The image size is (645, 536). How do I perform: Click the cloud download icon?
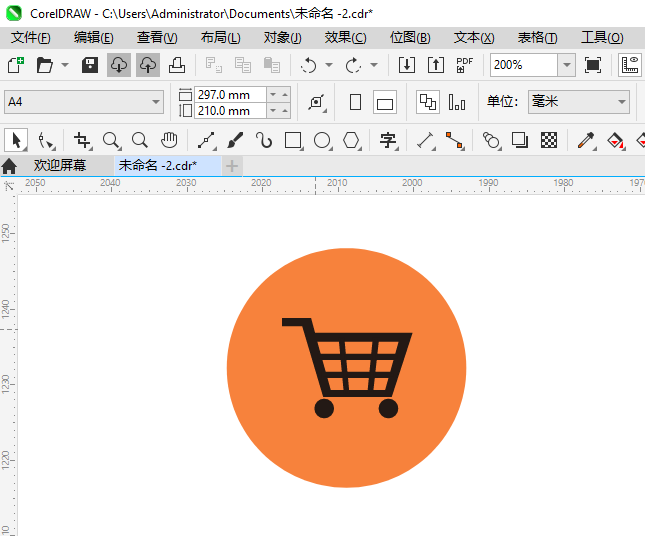click(119, 65)
